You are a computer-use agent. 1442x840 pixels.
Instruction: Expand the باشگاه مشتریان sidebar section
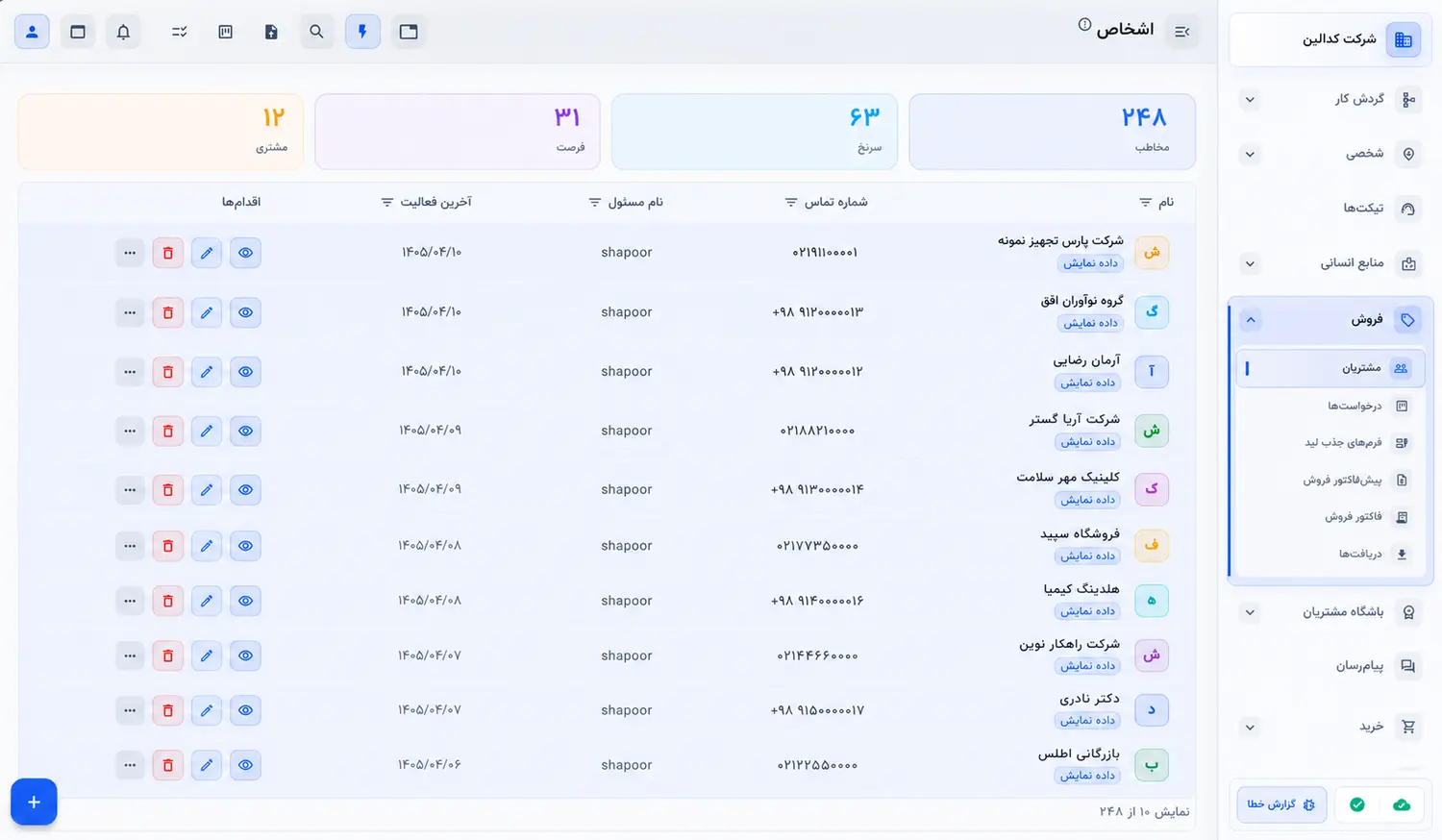pyautogui.click(x=1250, y=612)
